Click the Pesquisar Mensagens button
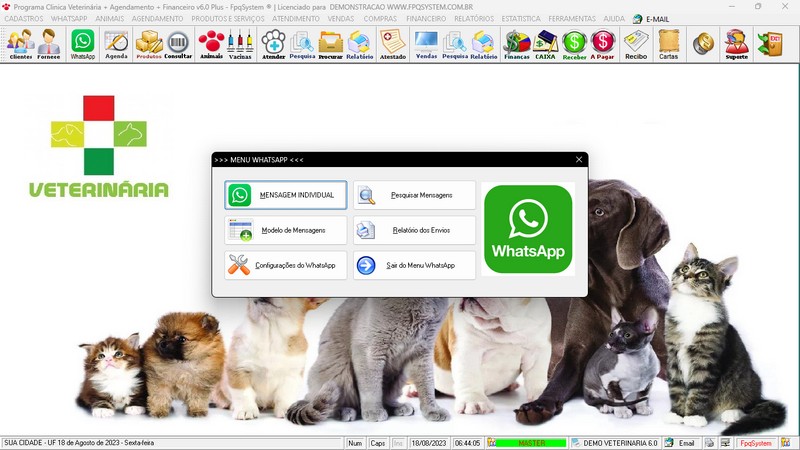 [414, 195]
